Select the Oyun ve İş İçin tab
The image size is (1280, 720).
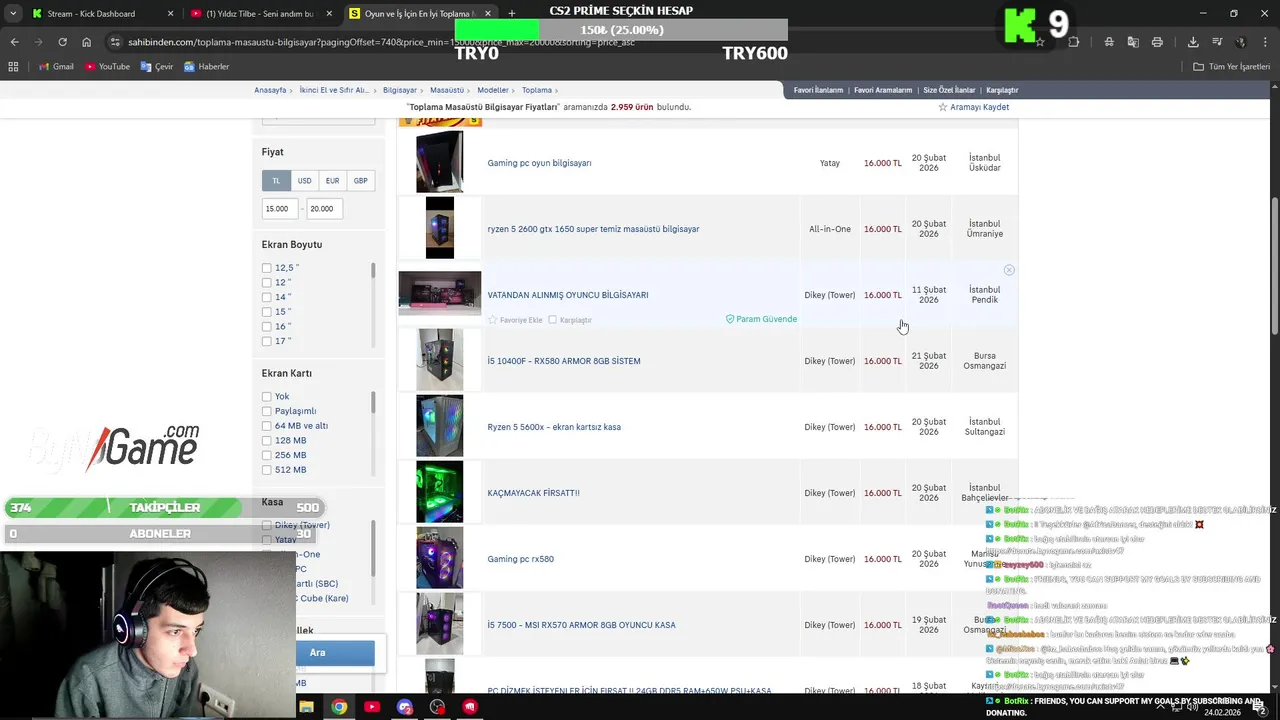pos(420,14)
